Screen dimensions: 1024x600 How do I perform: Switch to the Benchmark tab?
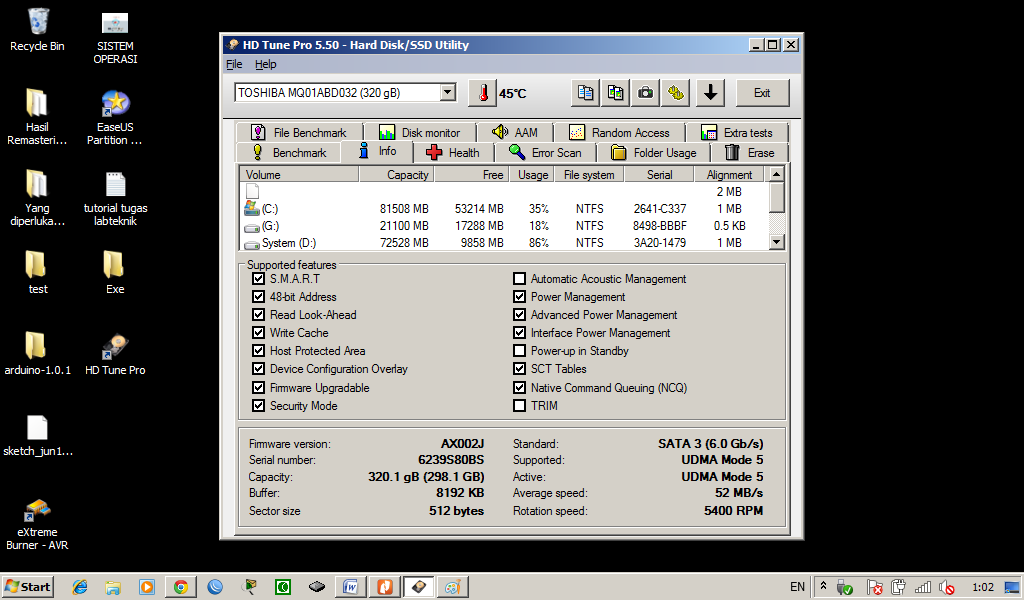[x=289, y=153]
